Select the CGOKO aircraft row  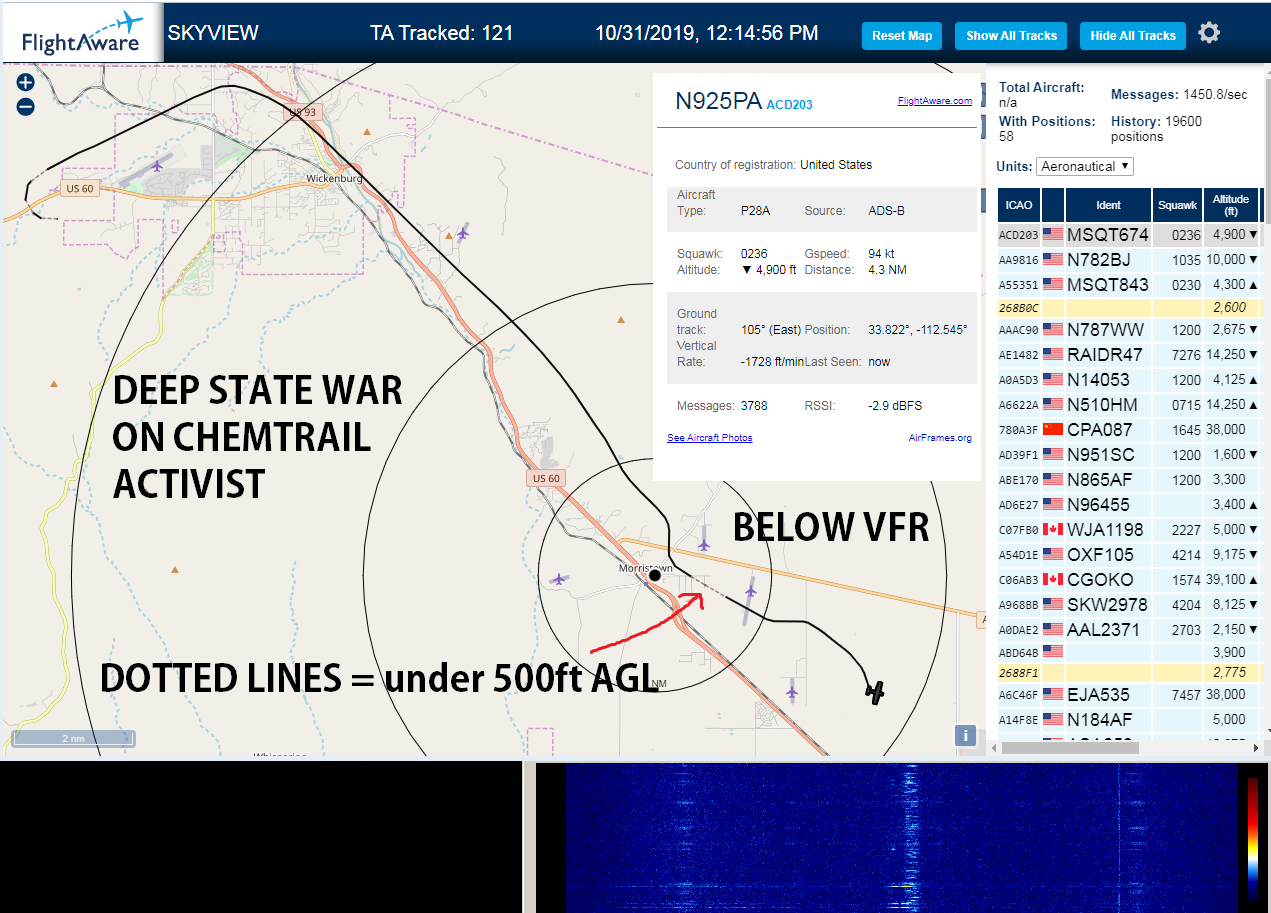click(x=1129, y=579)
